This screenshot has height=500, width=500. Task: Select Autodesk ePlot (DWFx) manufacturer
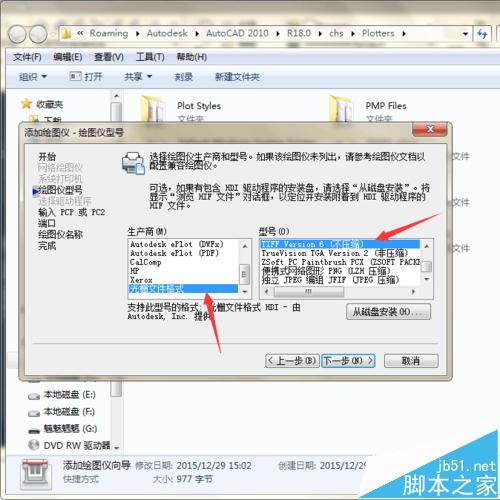184,244
